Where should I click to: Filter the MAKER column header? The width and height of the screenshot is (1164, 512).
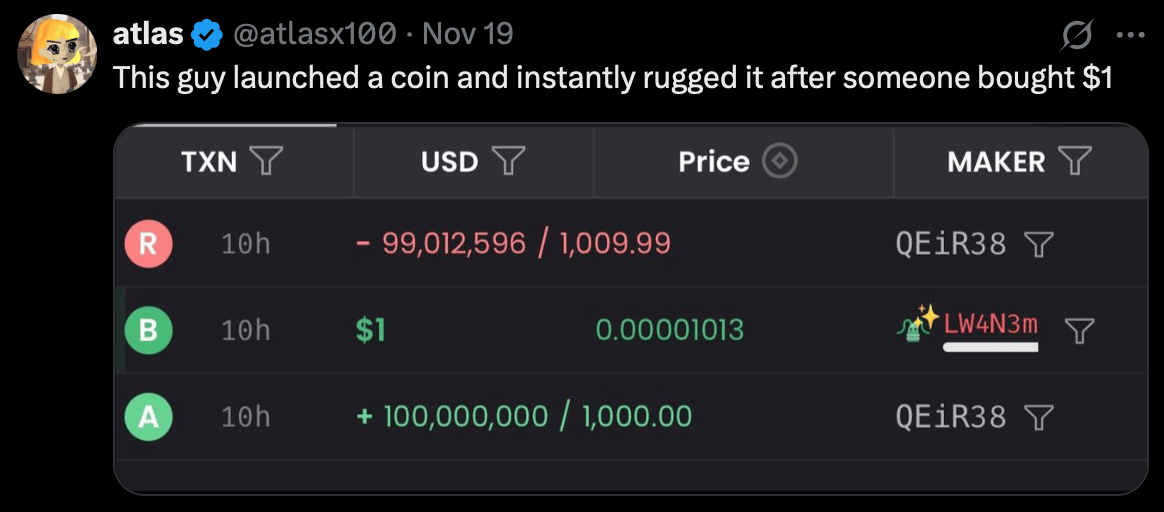click(1075, 160)
